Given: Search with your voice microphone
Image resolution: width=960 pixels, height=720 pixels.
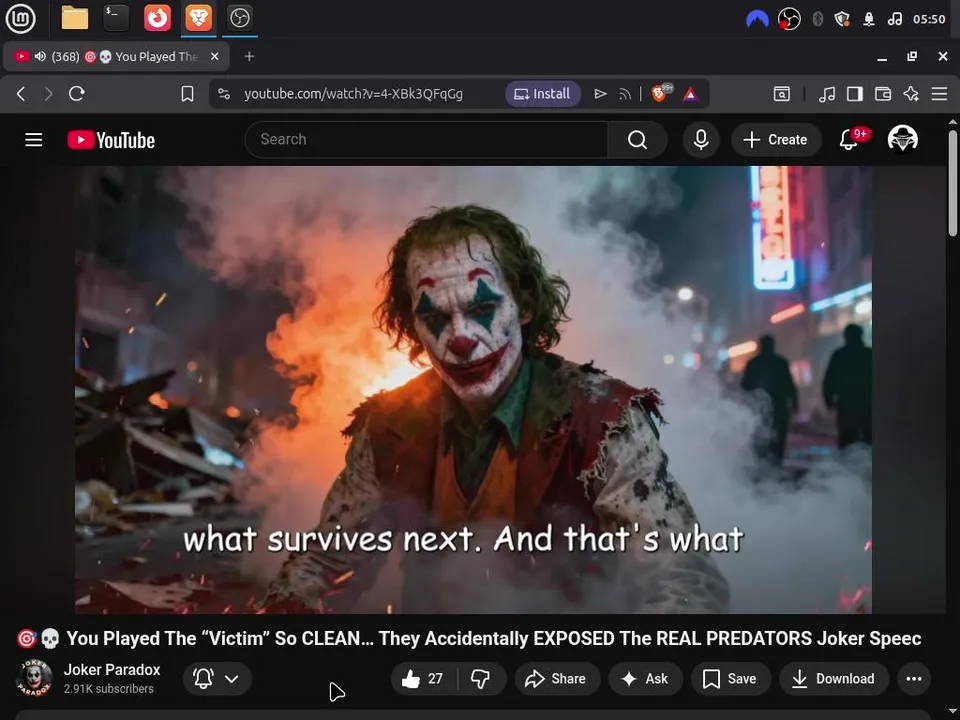Looking at the screenshot, I should 701,140.
